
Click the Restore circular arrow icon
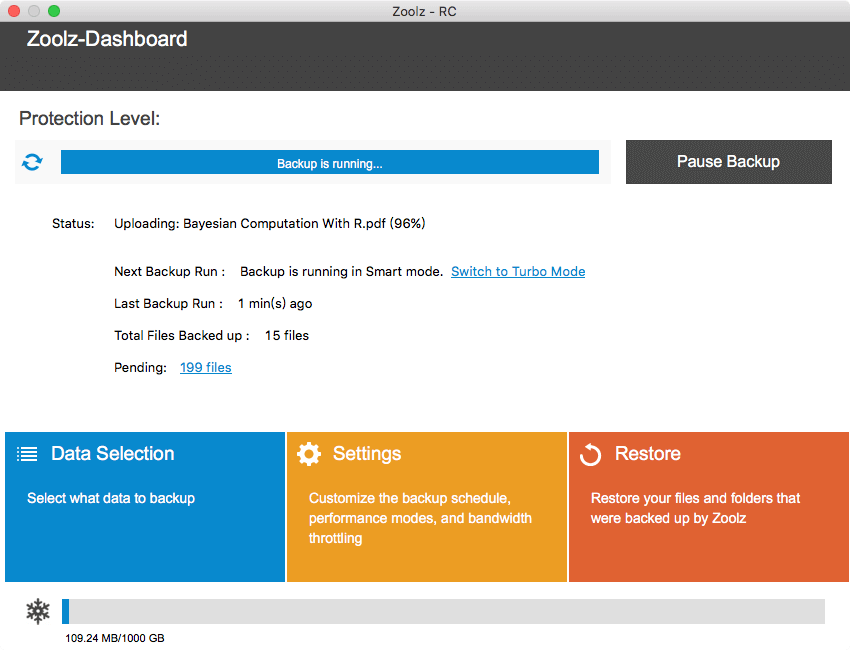591,455
